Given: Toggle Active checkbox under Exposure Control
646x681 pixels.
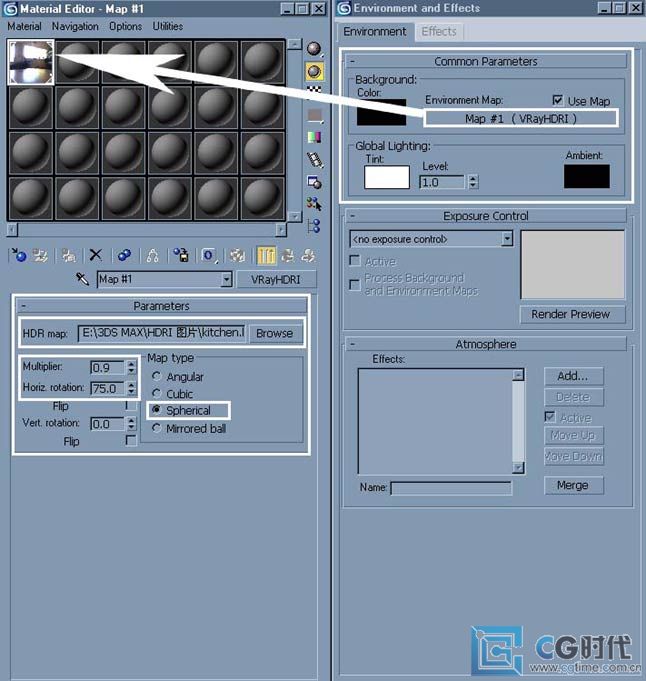Looking at the screenshot, I should [x=354, y=260].
